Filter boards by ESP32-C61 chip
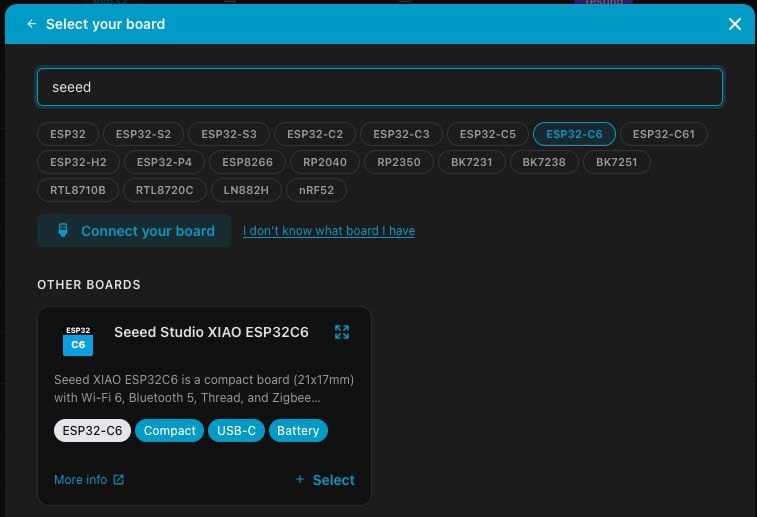Image resolution: width=757 pixels, height=517 pixels. [664, 134]
